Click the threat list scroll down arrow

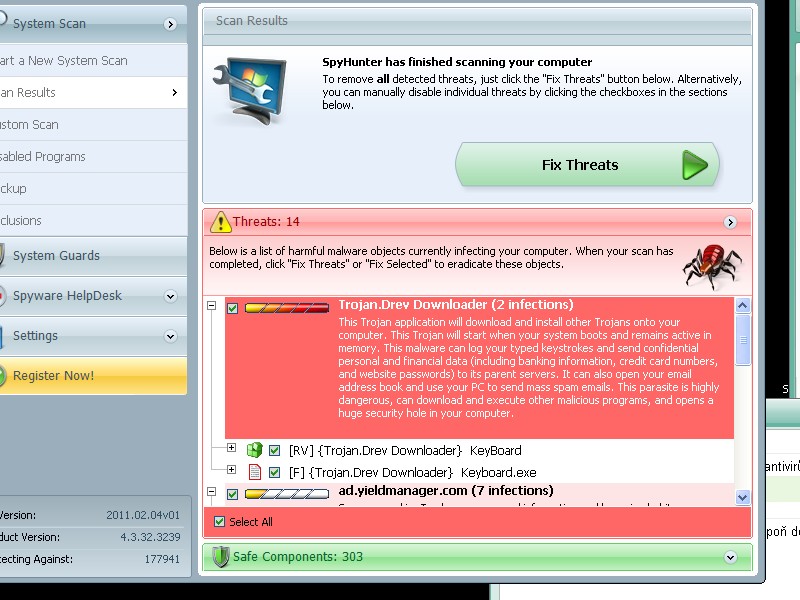pos(743,497)
